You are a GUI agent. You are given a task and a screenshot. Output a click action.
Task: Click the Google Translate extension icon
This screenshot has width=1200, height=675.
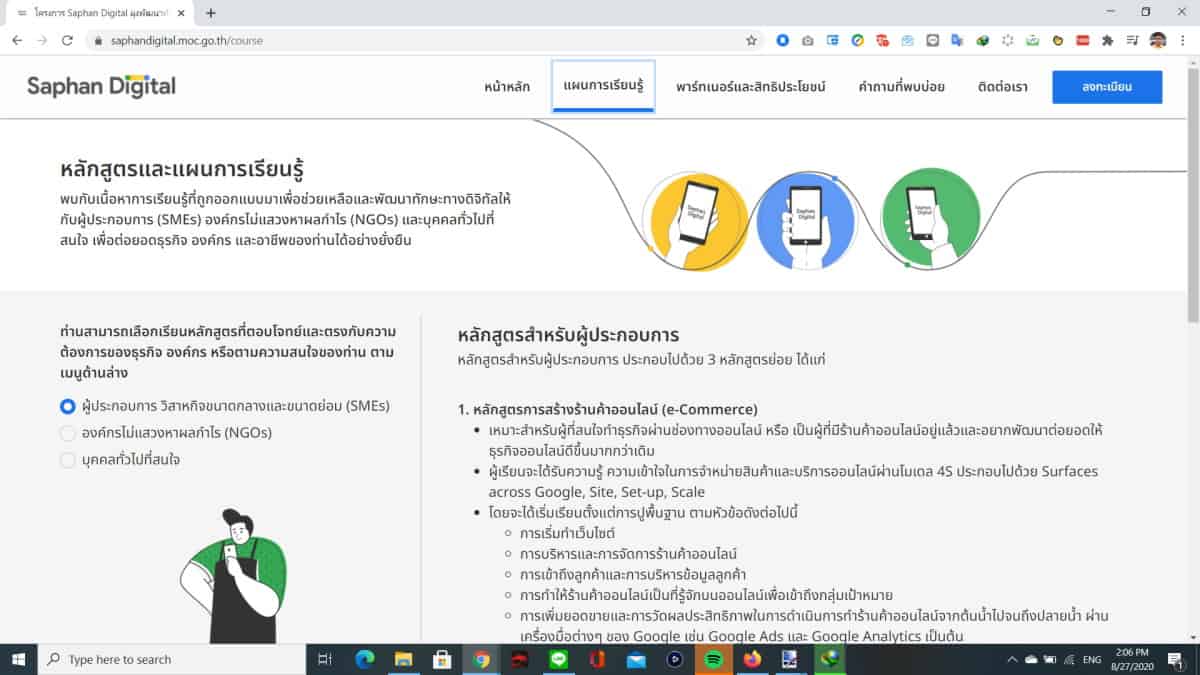[x=957, y=41]
